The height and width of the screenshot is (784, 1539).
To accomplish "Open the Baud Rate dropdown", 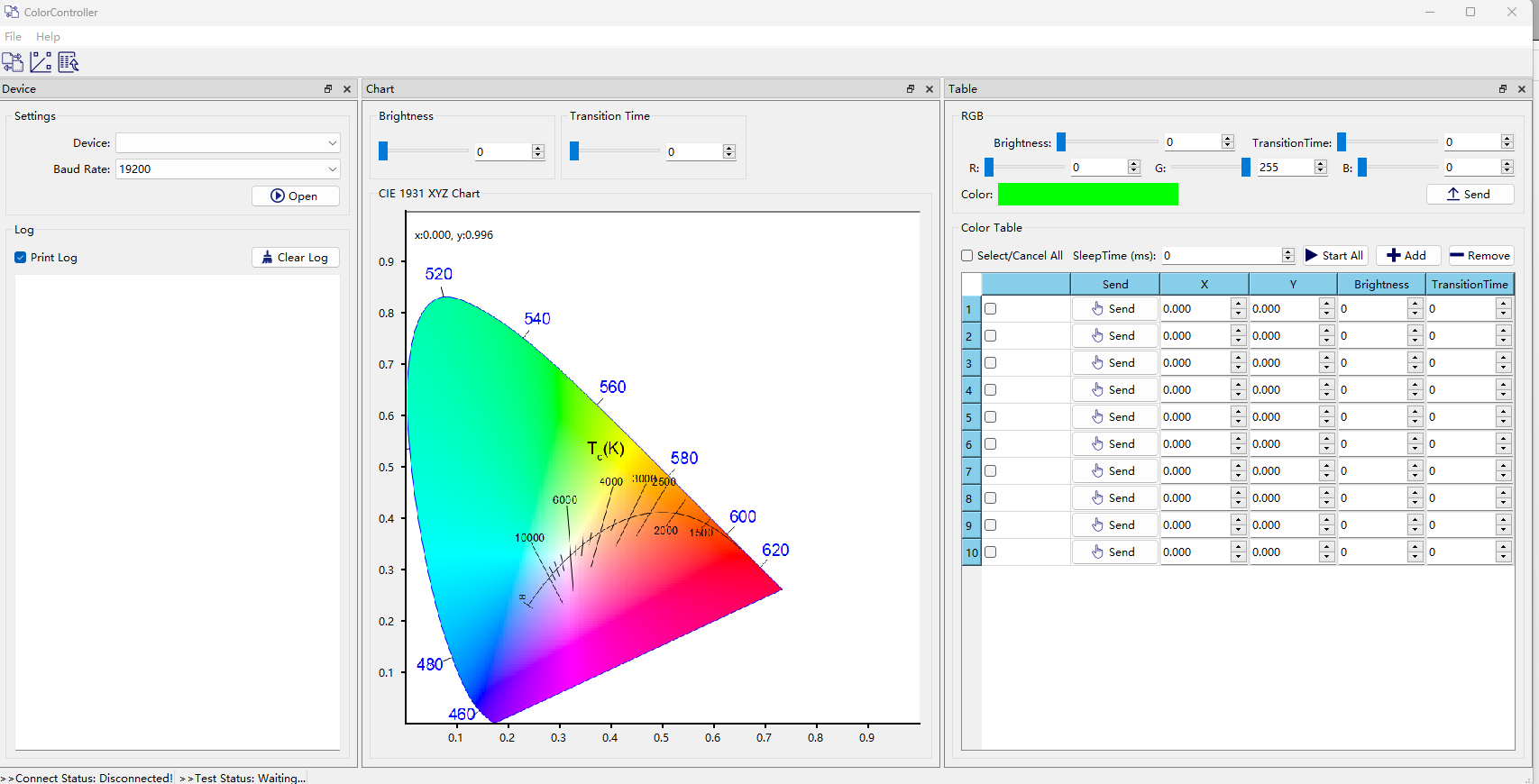I will coord(332,169).
